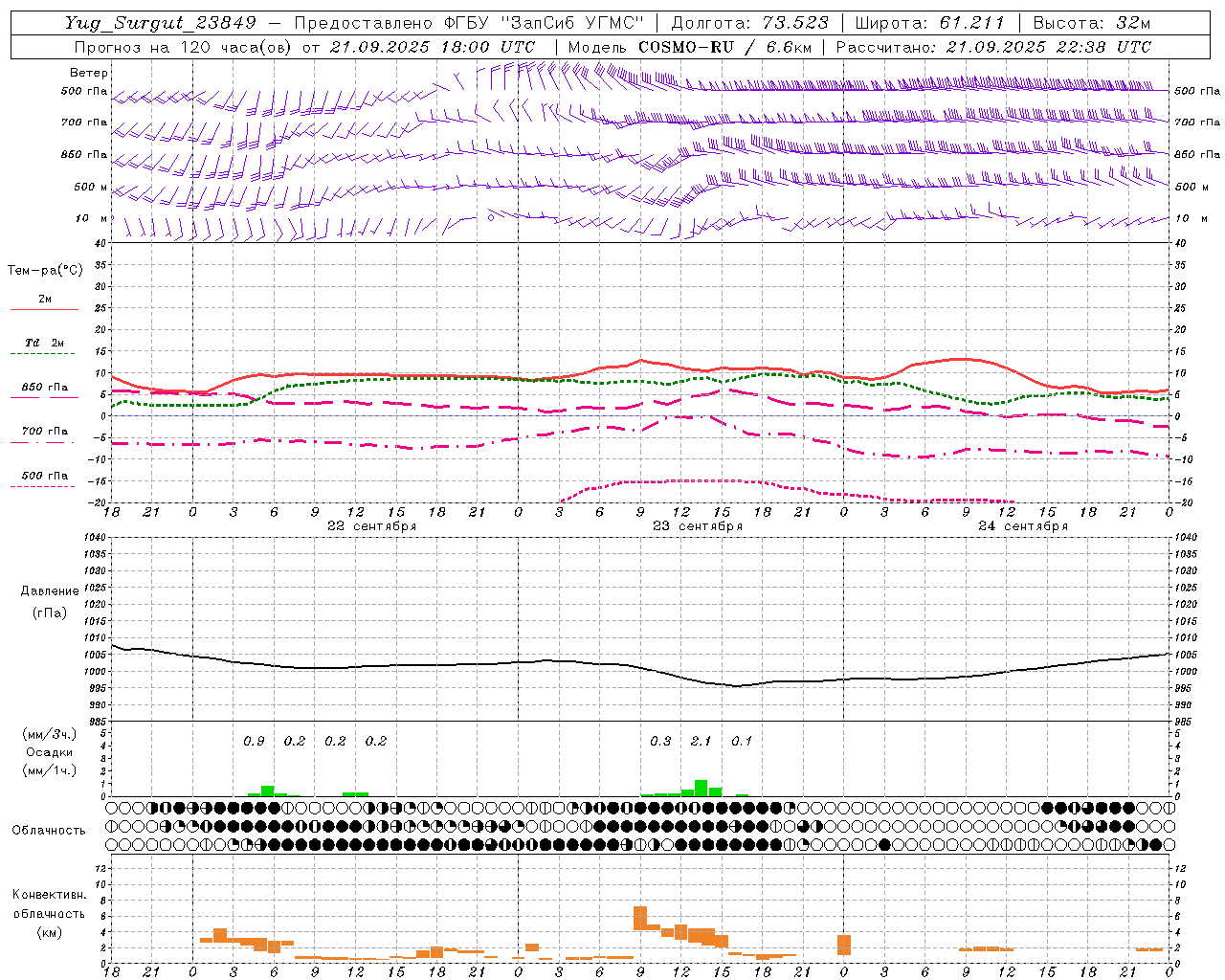The height and width of the screenshot is (980, 1225).
Task: Select the Давление pressure panel label
Action: coord(49,591)
